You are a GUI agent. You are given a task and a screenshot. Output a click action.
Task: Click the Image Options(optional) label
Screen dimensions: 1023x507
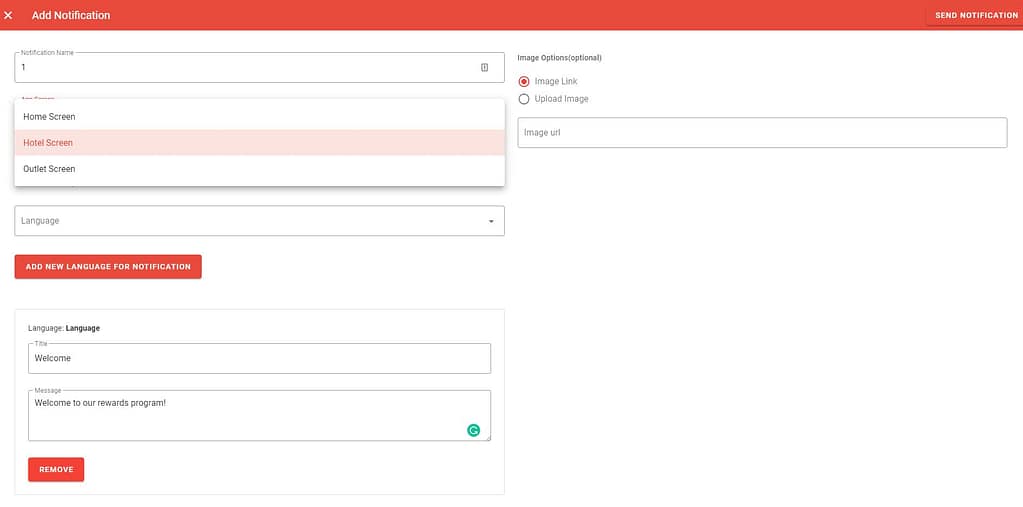[x=559, y=58]
